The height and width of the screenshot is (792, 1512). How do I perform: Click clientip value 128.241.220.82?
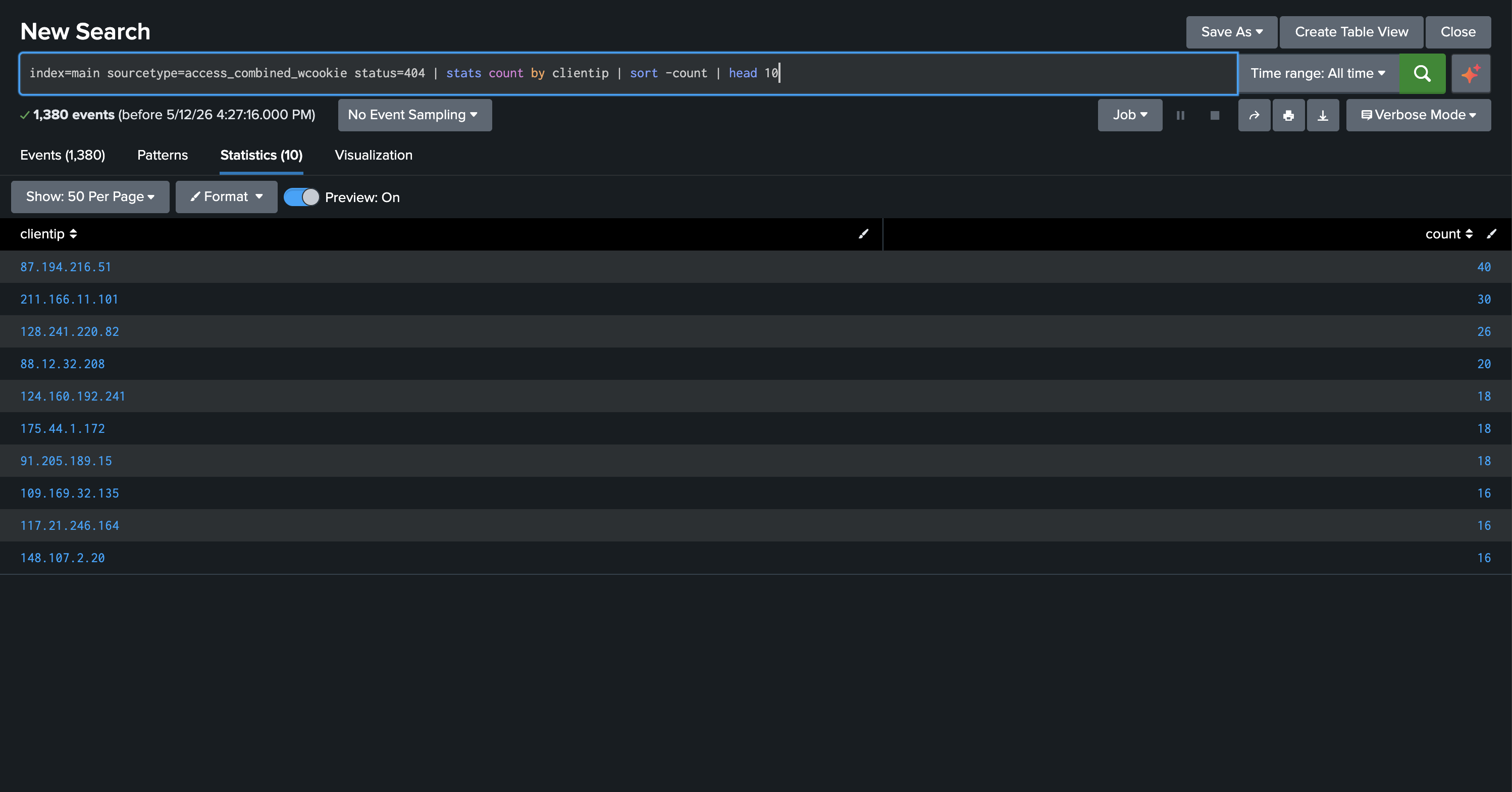[x=69, y=332]
